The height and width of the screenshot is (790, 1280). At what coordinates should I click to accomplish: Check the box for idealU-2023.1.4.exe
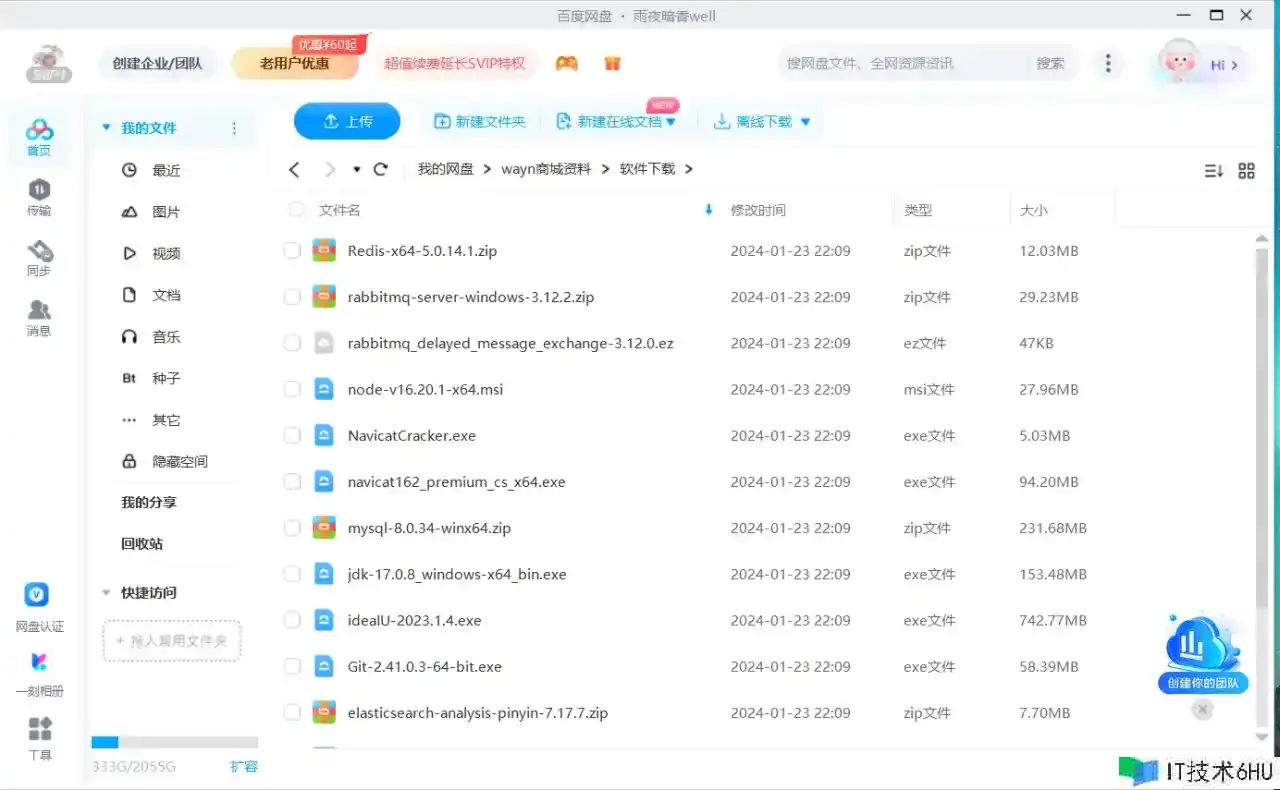(x=292, y=620)
